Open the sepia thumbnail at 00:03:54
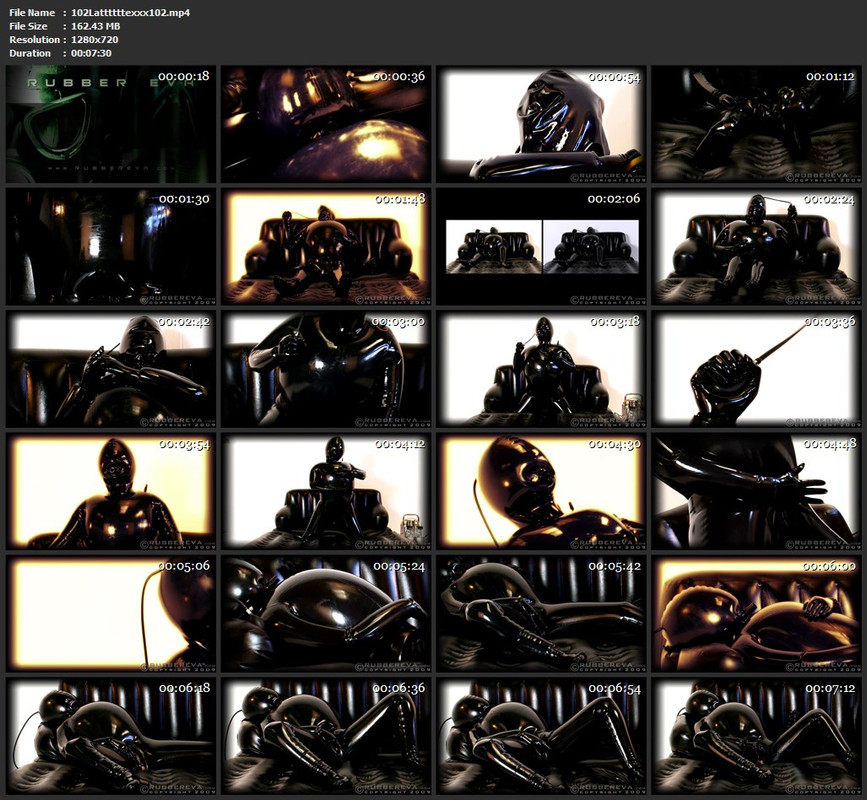Image resolution: width=867 pixels, height=800 pixels. click(111, 491)
